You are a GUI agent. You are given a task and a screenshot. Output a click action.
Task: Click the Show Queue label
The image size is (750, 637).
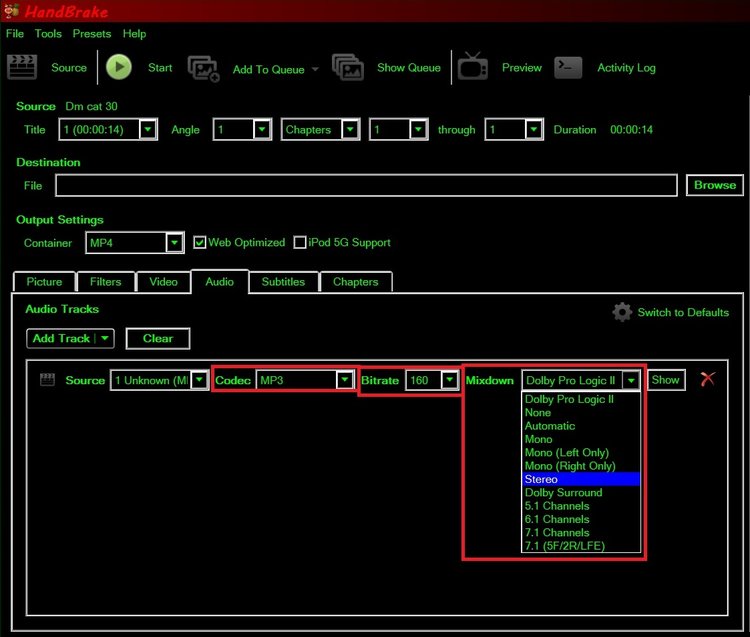408,67
